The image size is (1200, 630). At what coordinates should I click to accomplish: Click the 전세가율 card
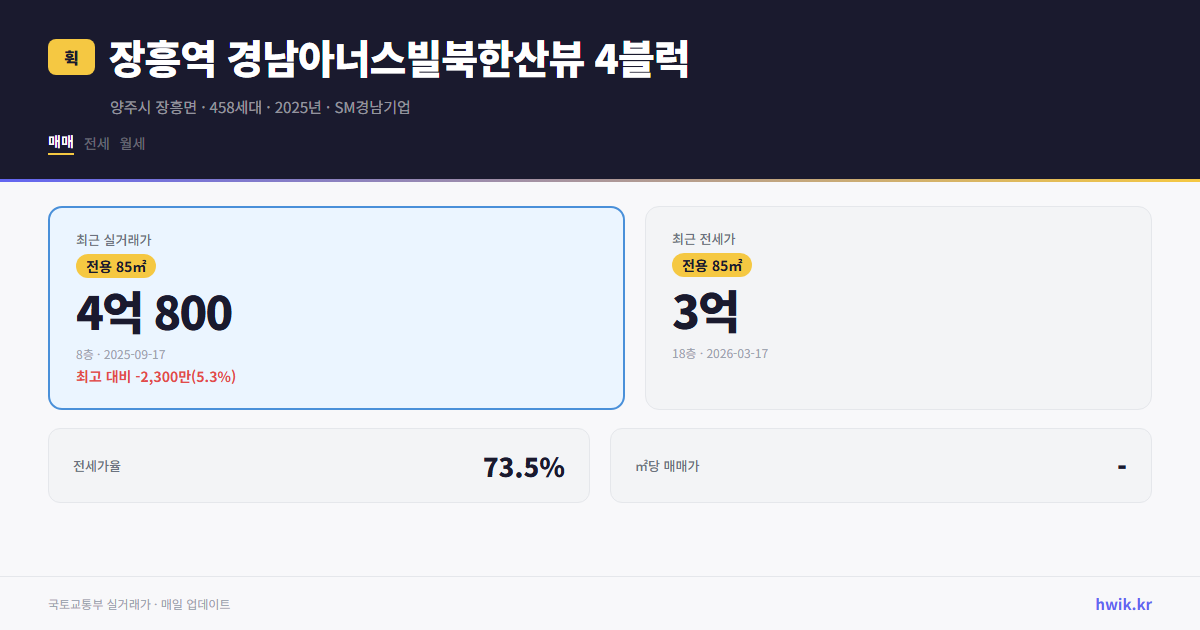tap(319, 465)
